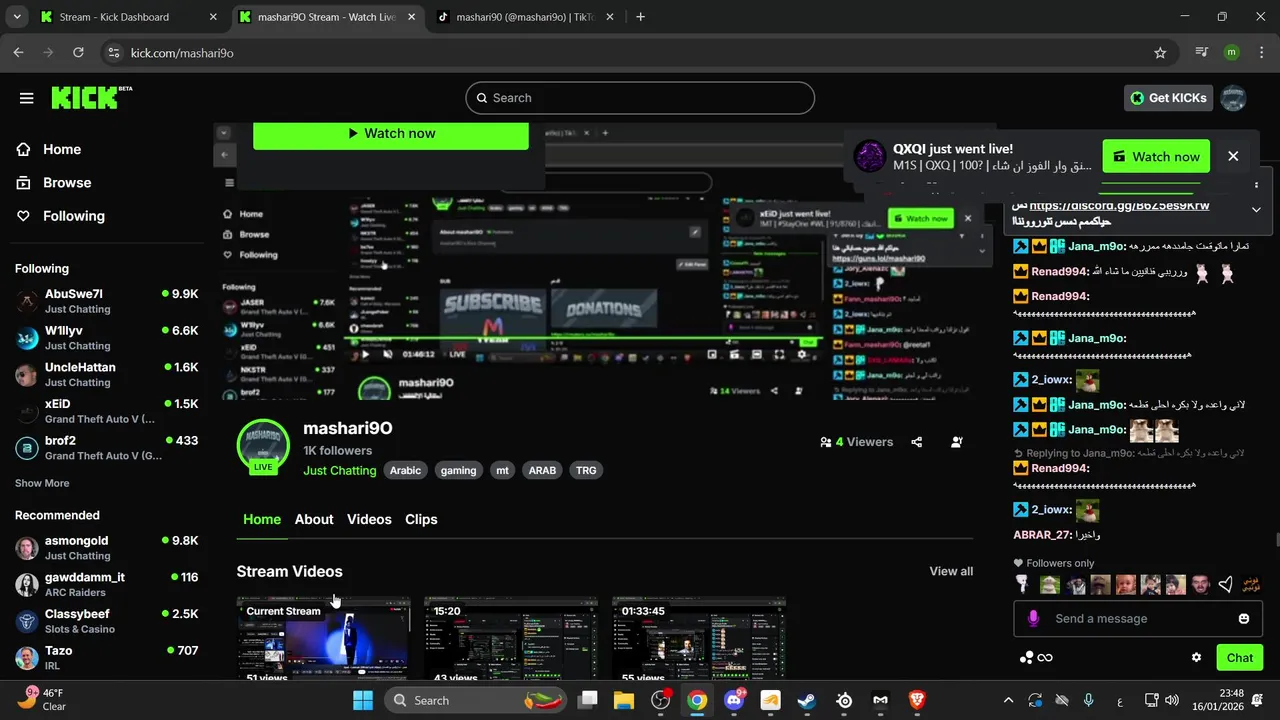
Task: Open Following in the sidebar
Action: (74, 216)
